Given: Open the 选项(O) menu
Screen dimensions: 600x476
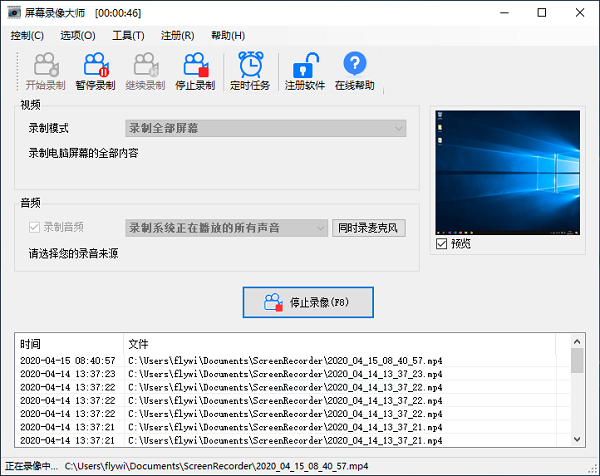Looking at the screenshot, I should pos(77,35).
